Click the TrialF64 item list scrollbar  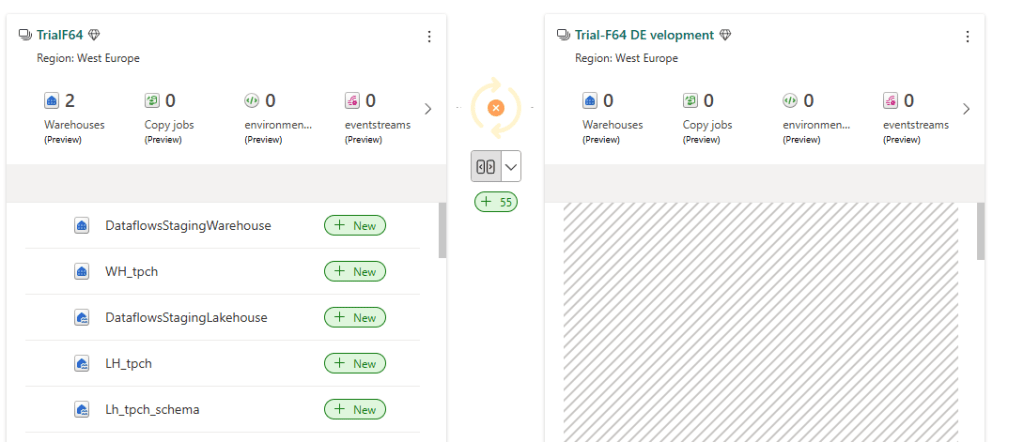tap(442, 230)
